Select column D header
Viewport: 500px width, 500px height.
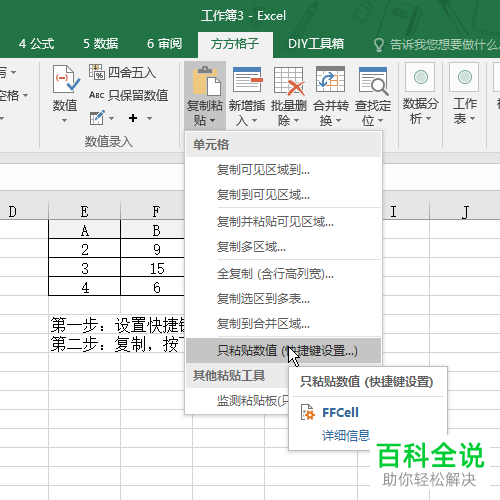coord(24,212)
